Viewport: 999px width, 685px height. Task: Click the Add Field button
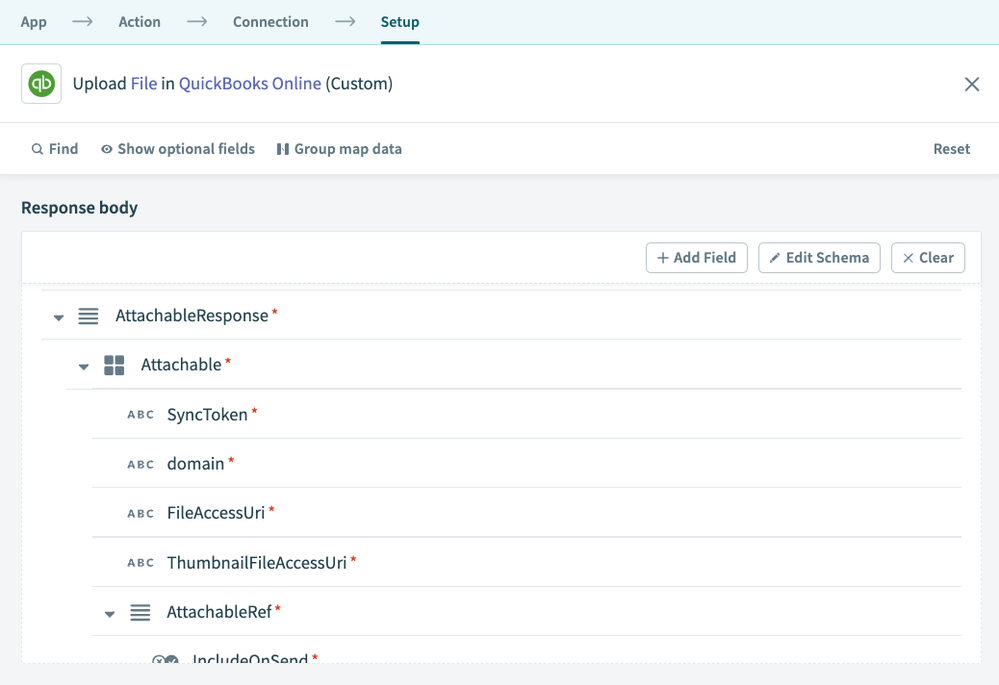click(x=696, y=257)
